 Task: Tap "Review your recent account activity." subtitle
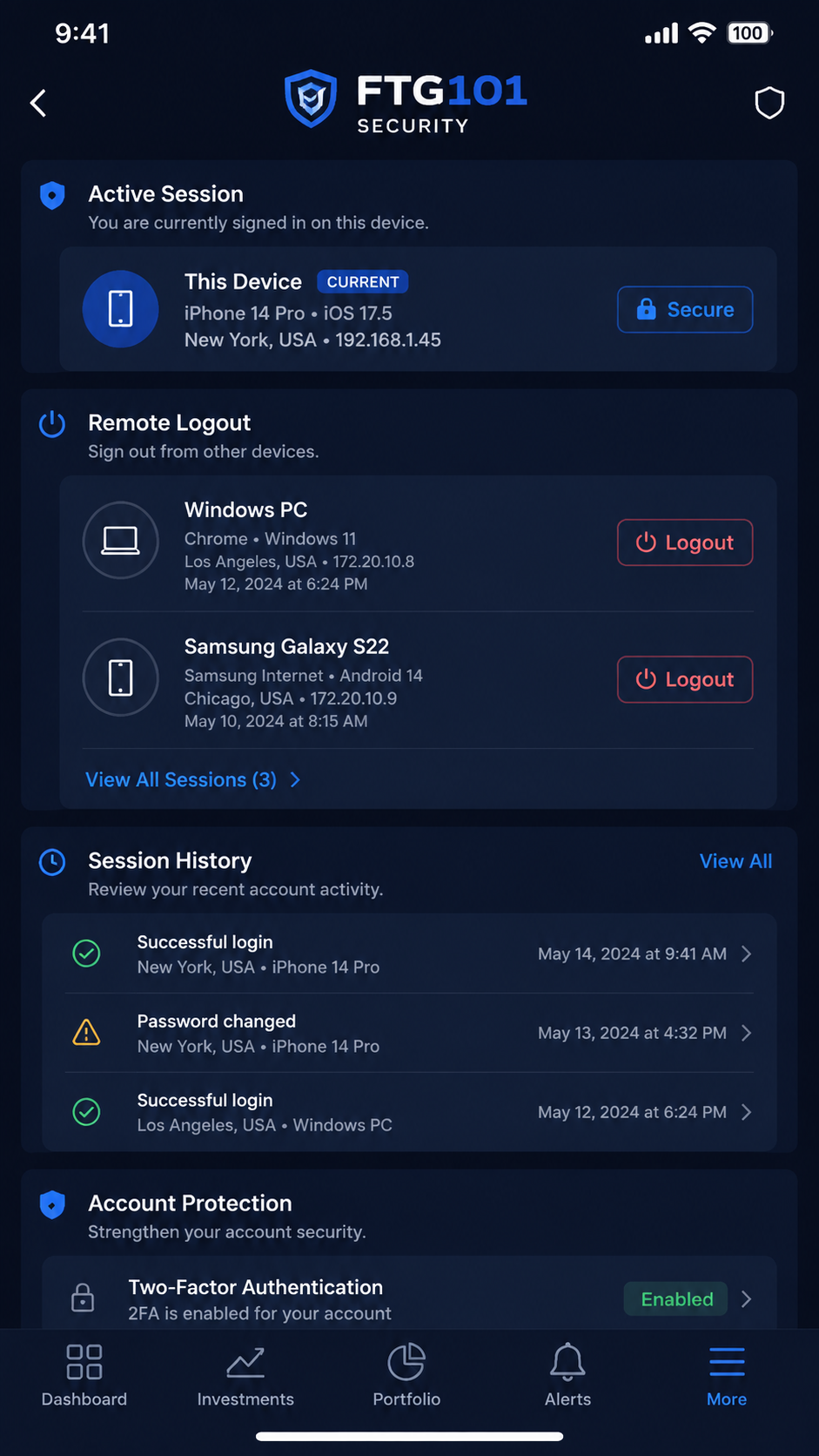click(x=235, y=890)
